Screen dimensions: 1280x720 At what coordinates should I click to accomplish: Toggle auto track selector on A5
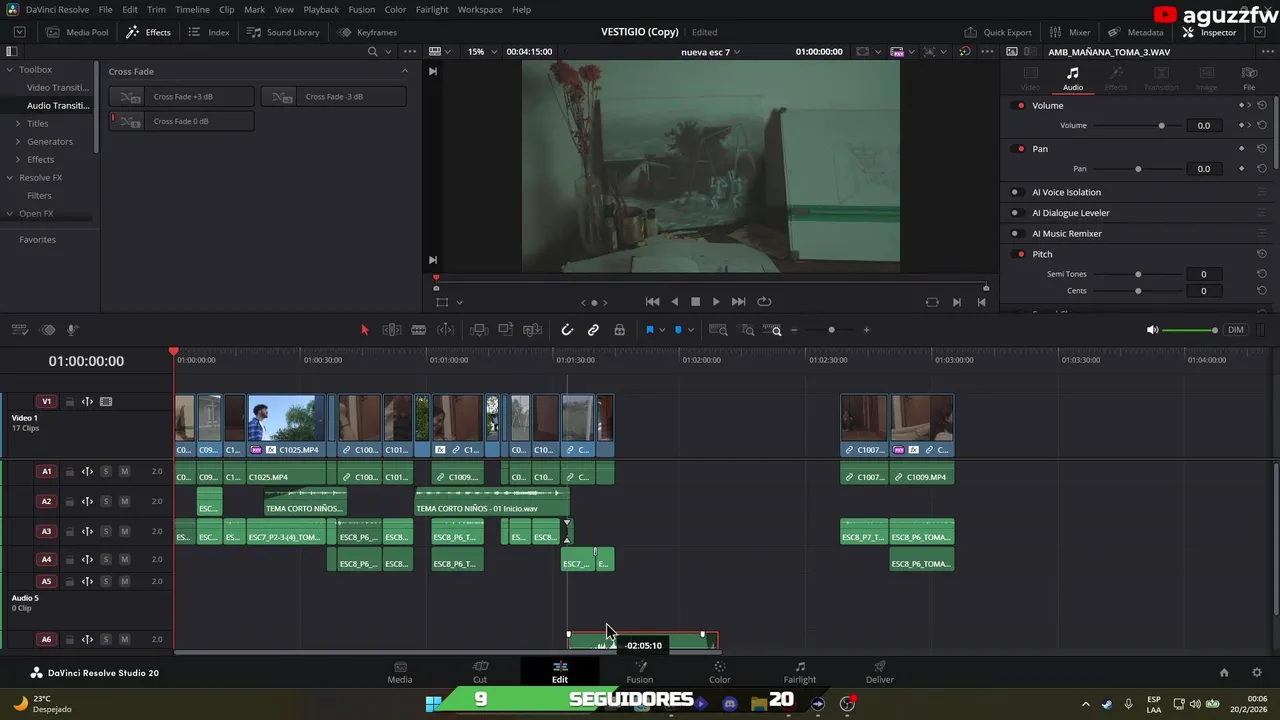[x=87, y=581]
